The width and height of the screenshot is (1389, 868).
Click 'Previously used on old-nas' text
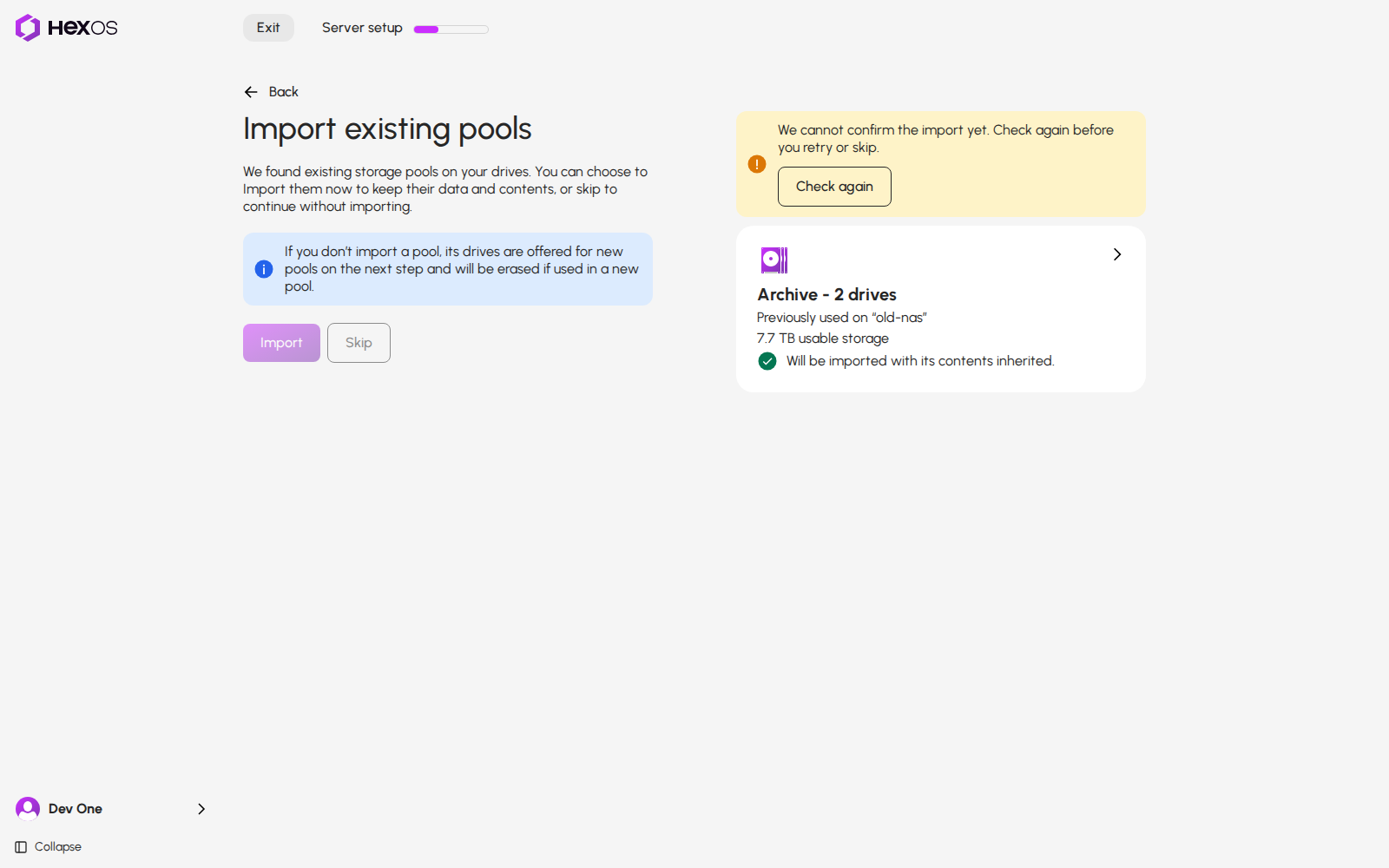[842, 318]
